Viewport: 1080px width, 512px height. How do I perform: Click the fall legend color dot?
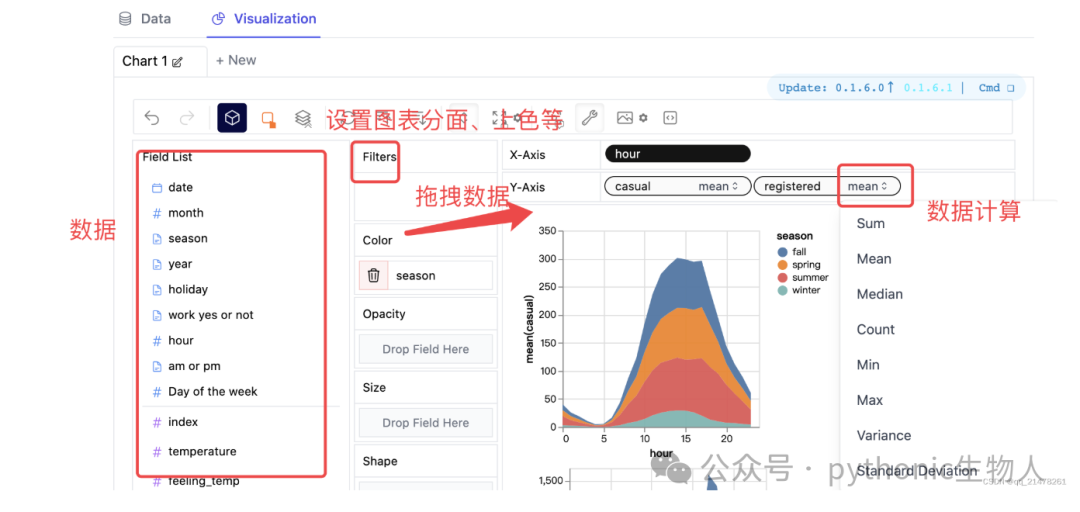(782, 252)
